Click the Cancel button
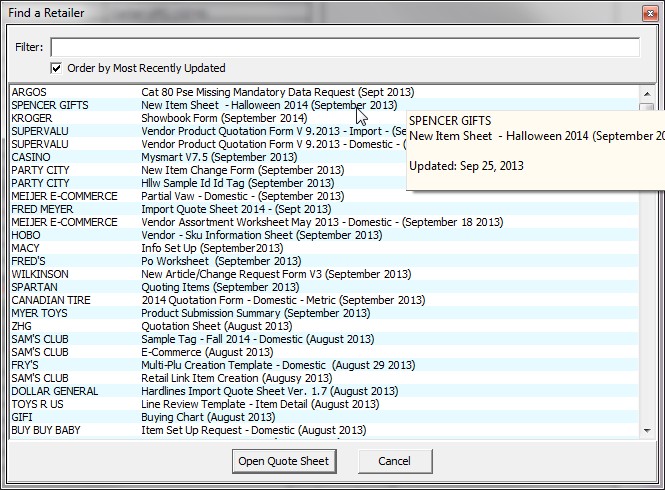 coord(395,461)
